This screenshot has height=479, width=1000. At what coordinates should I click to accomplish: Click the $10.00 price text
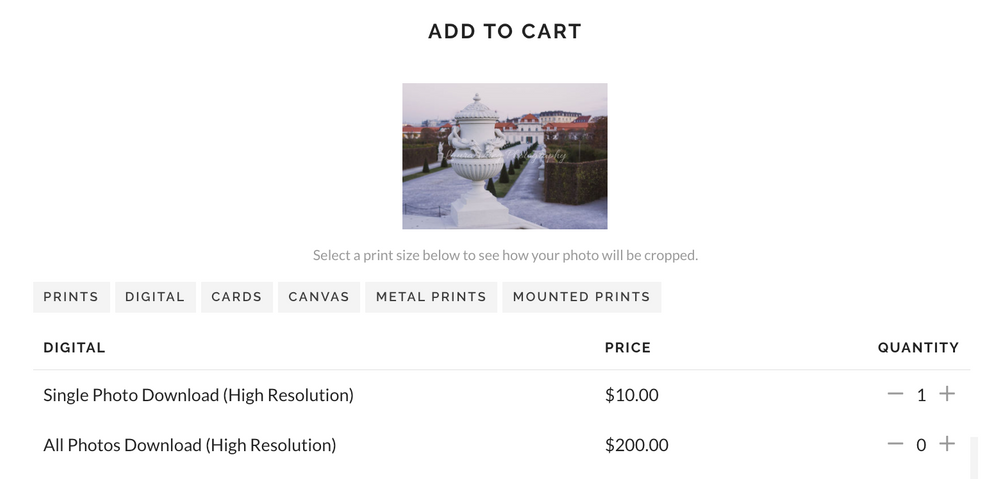(x=631, y=395)
